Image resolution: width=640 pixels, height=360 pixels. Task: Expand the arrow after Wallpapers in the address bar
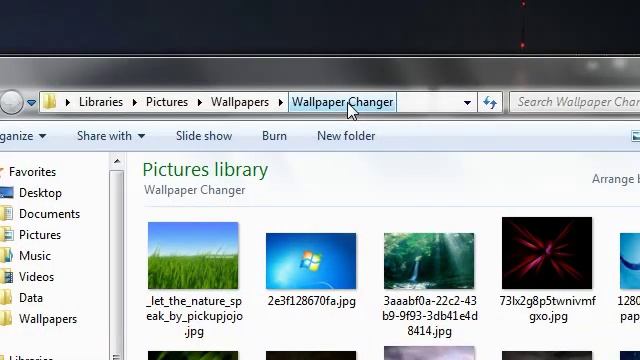[x=281, y=102]
